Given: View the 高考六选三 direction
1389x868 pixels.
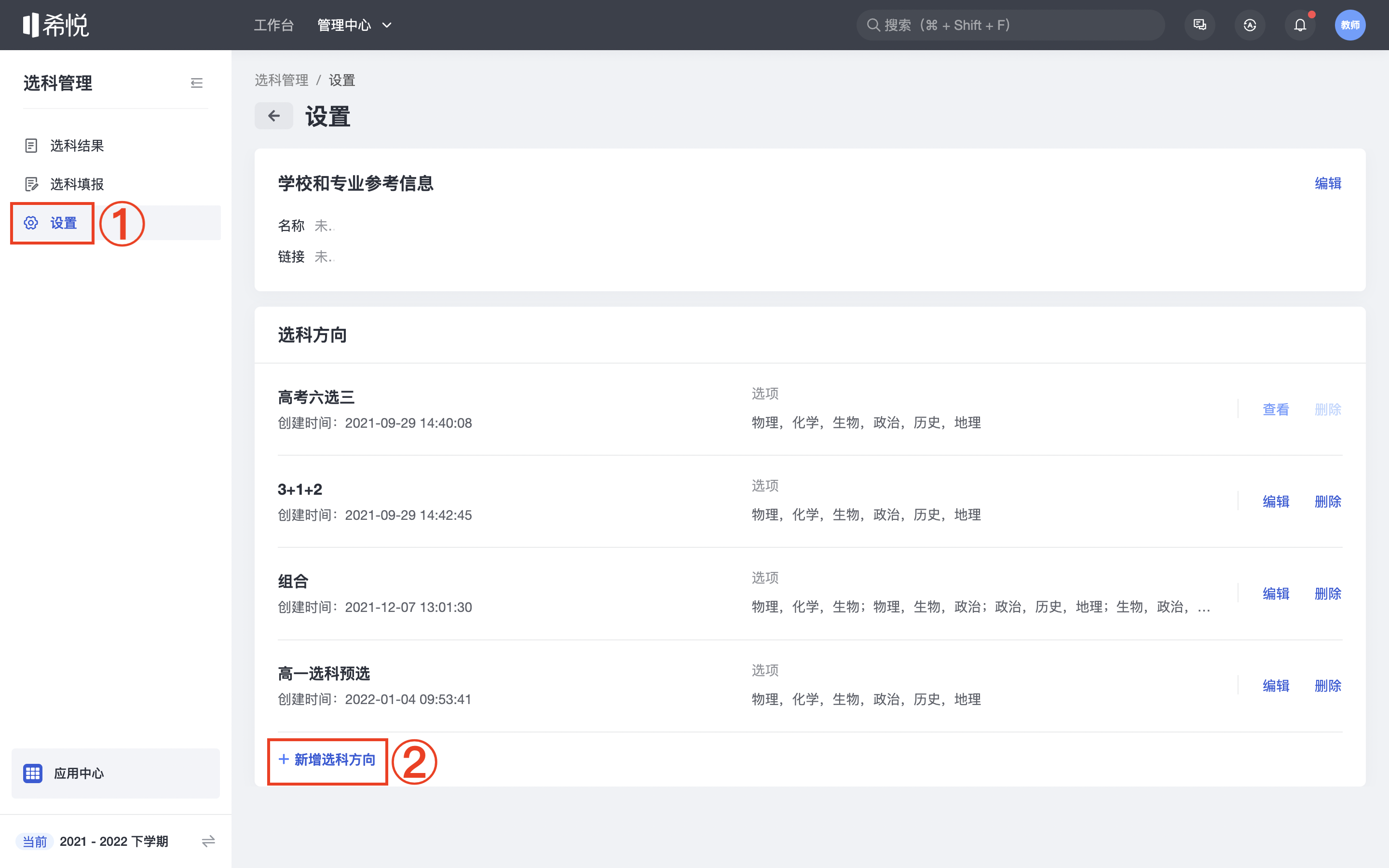Looking at the screenshot, I should tap(1275, 409).
